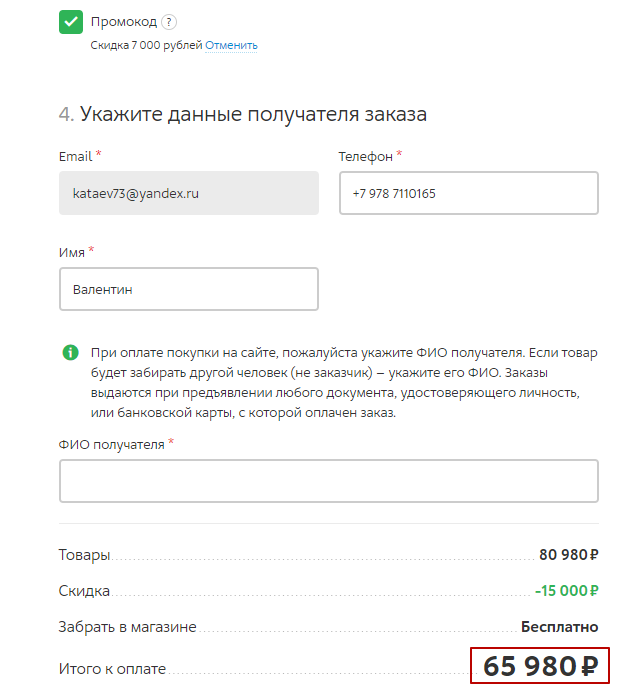641x693 pixels.
Task: Click the notice paragraph about ФИО получателя
Action: tap(344, 383)
